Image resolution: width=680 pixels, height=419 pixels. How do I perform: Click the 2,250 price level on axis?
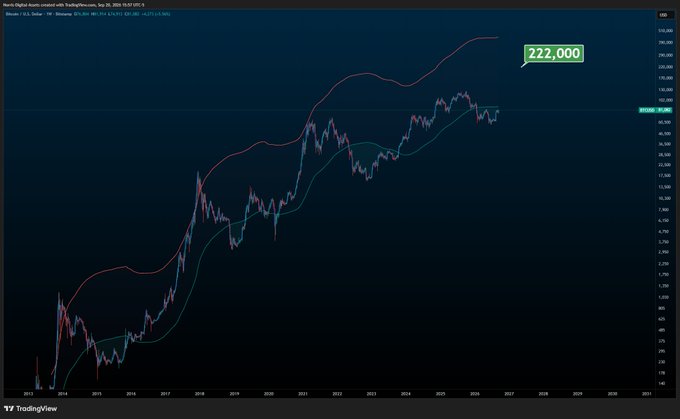[664, 264]
